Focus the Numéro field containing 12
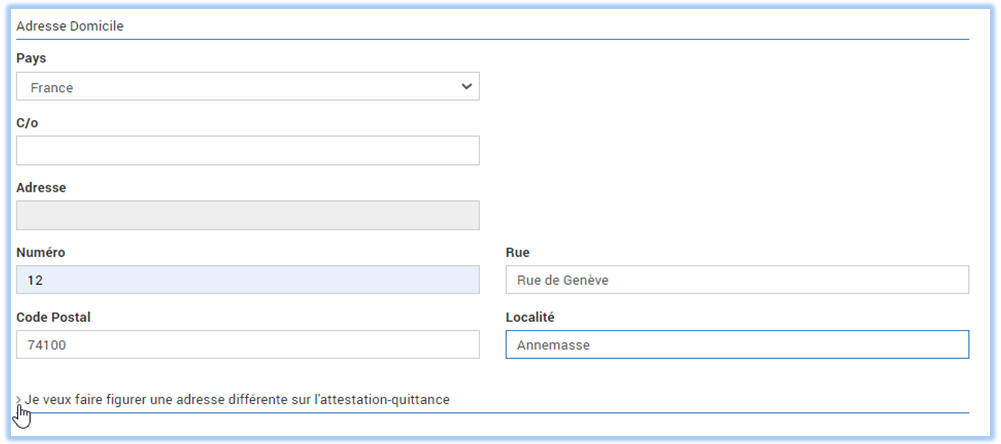This screenshot has width=1001, height=444. (x=248, y=280)
